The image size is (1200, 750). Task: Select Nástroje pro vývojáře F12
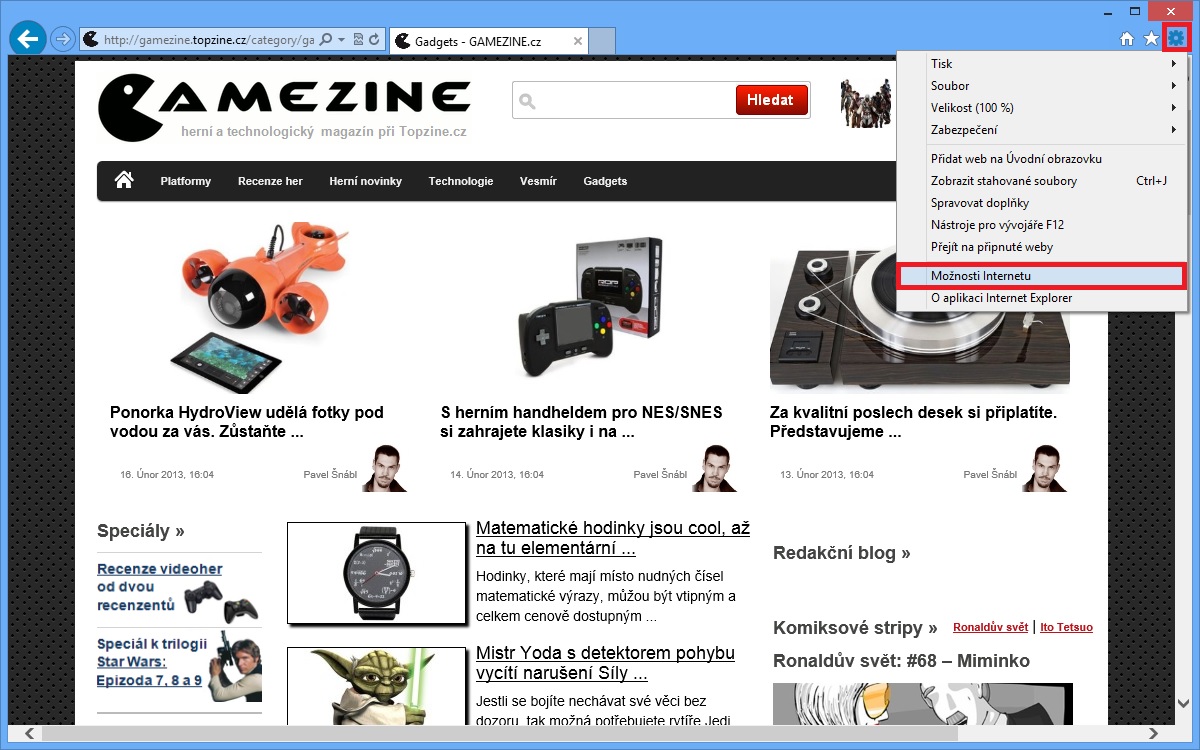pyautogui.click(x=1042, y=225)
